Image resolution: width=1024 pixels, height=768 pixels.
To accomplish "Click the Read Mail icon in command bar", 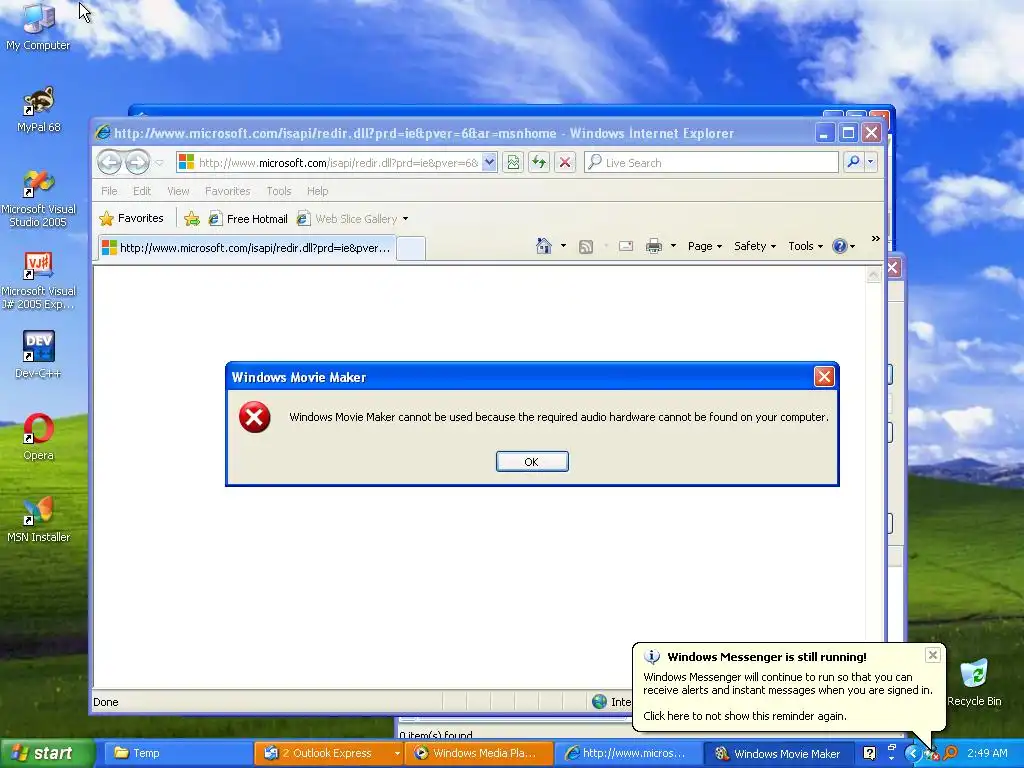I will [626, 246].
